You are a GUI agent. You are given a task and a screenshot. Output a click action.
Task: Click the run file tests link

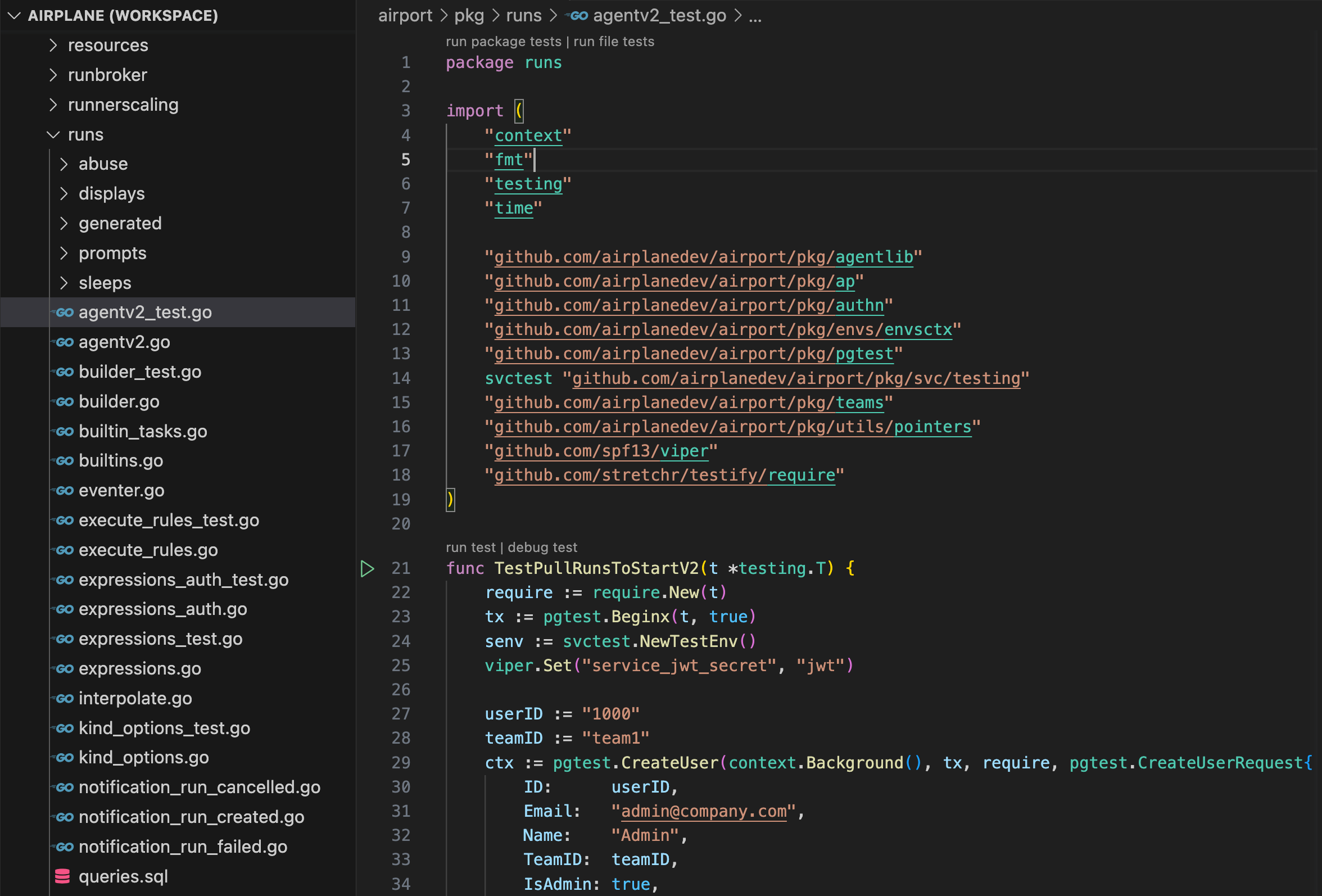(x=613, y=41)
